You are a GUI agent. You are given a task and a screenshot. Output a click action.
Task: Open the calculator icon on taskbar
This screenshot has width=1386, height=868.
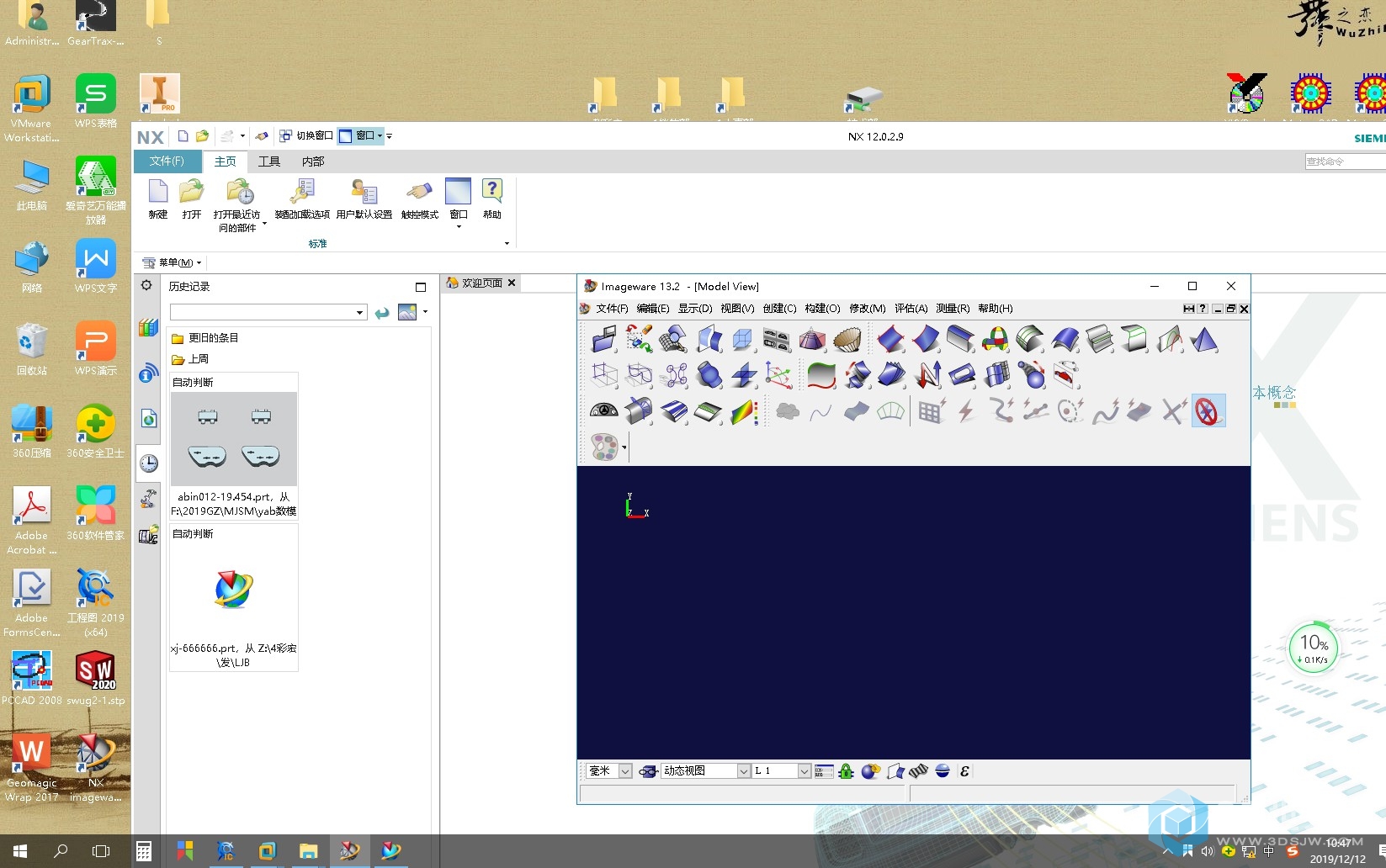144,851
